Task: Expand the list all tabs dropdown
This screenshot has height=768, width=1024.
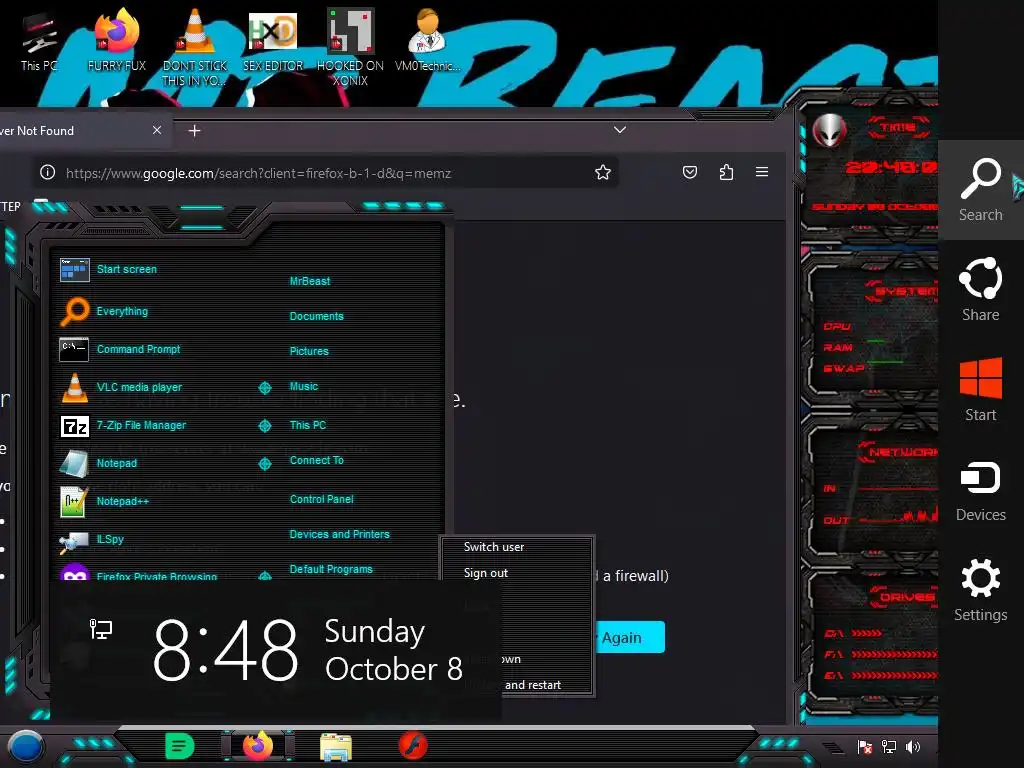Action: pos(620,130)
